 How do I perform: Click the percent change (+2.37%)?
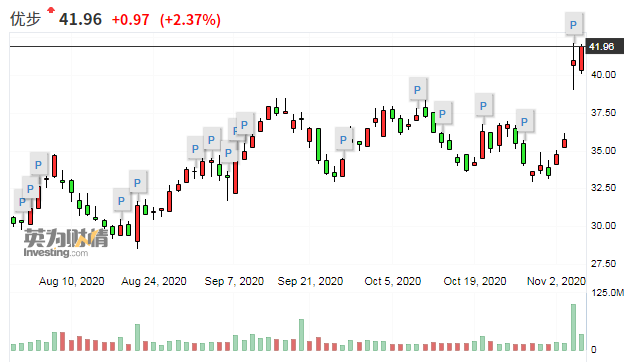(190, 20)
